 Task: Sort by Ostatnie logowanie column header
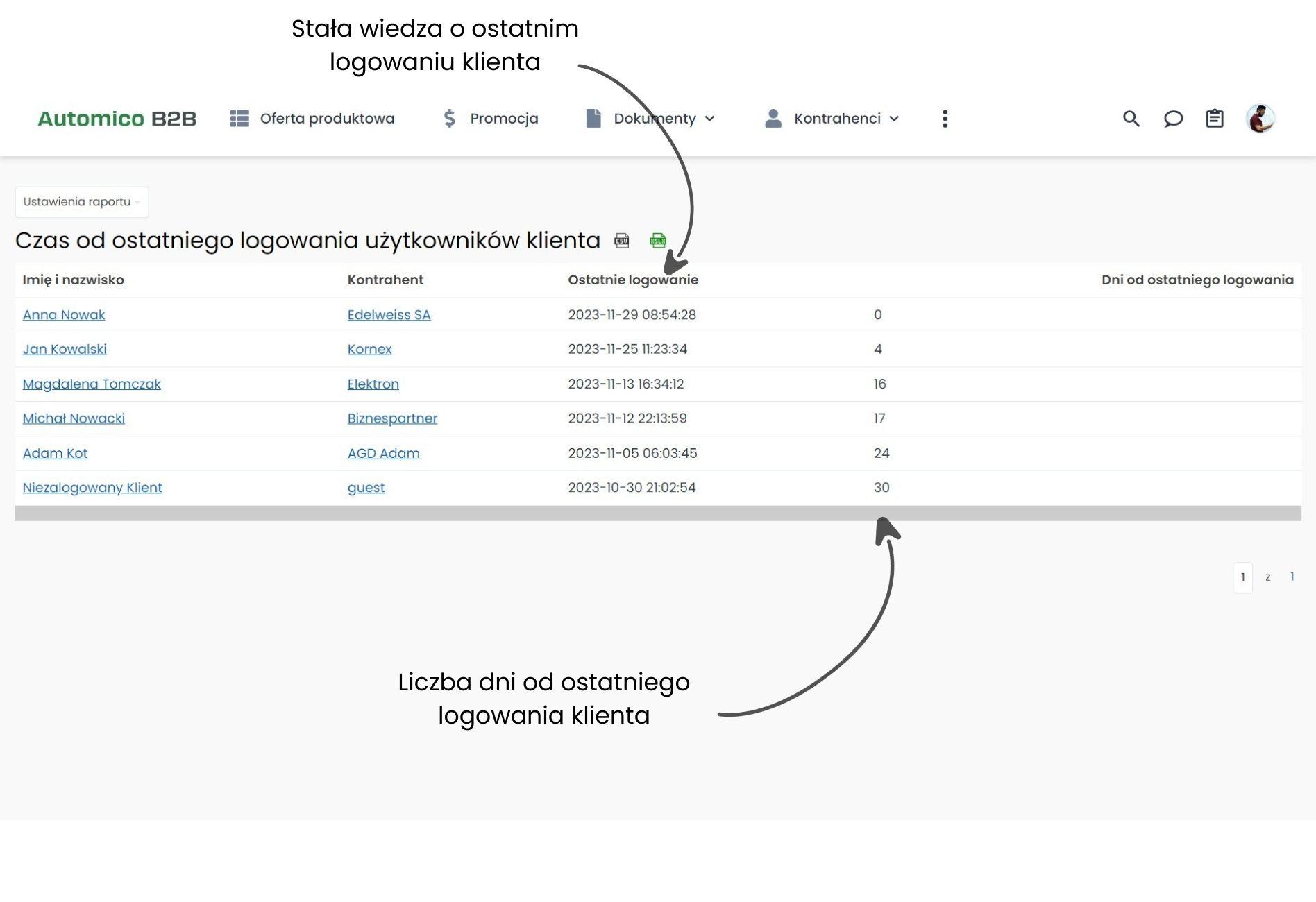point(632,280)
